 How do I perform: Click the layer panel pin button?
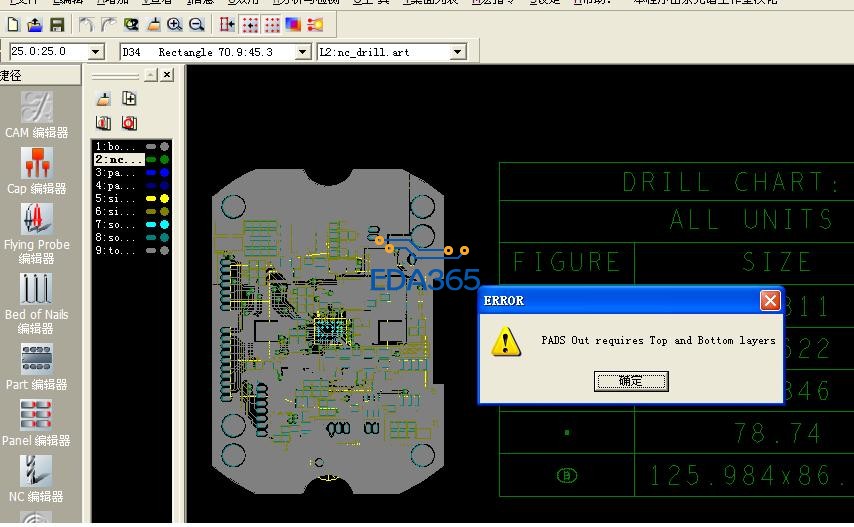coord(151,75)
